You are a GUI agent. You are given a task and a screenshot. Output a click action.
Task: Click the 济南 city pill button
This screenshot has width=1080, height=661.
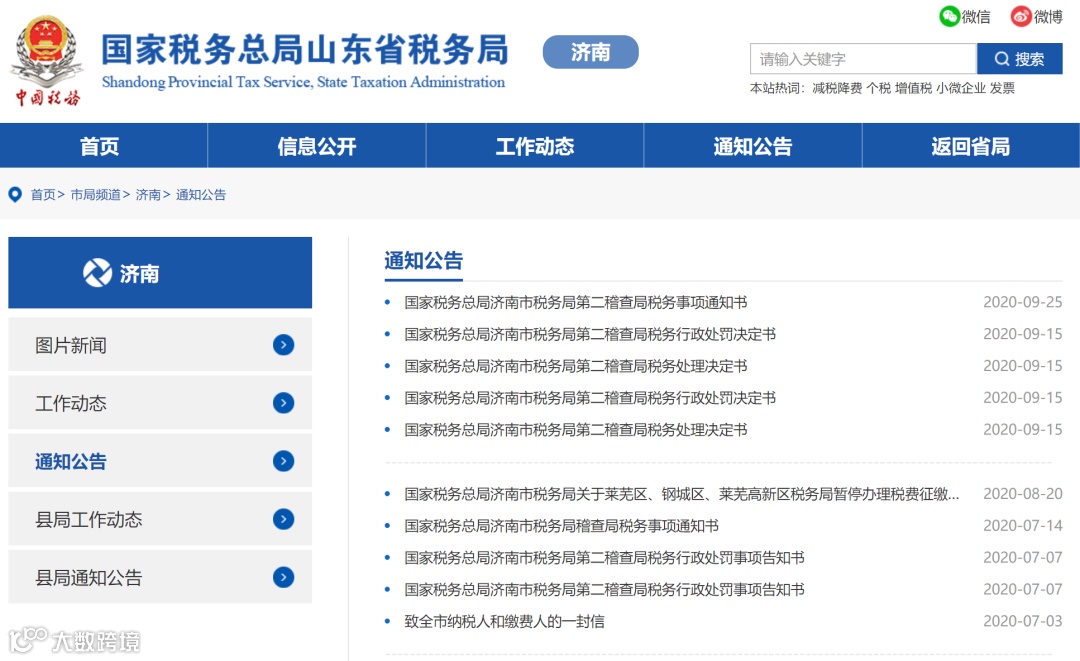pos(590,52)
